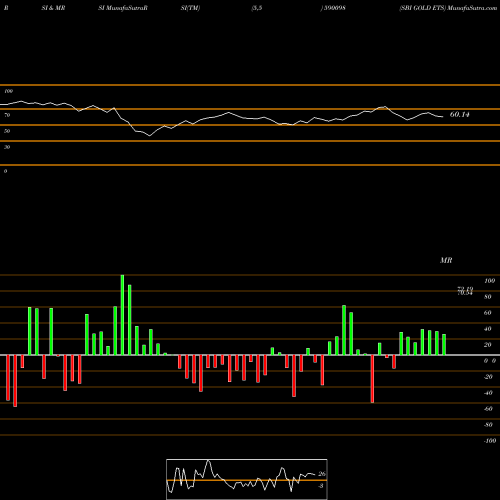Click the MR right axis label 60
The height and width of the screenshot is (500, 500).
pos(488,313)
